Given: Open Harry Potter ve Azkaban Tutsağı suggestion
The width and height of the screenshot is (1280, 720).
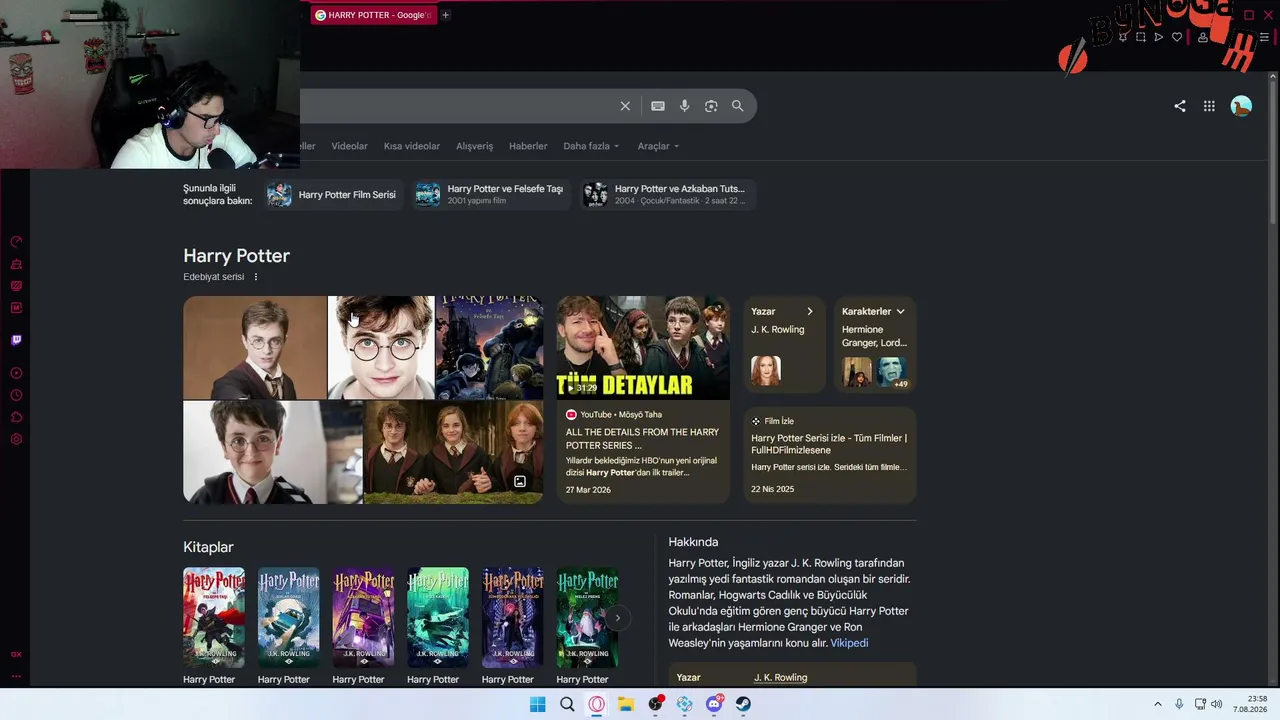Looking at the screenshot, I should coord(668,194).
